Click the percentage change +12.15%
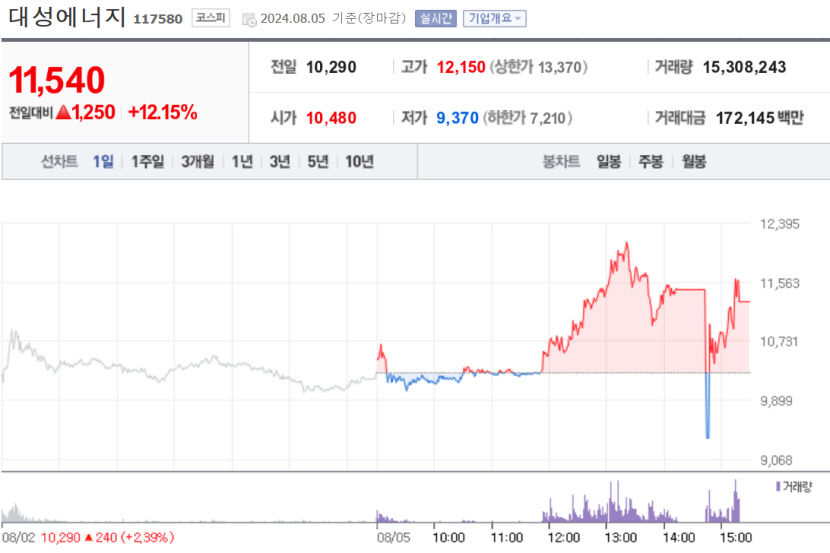830x553 pixels. click(x=163, y=112)
